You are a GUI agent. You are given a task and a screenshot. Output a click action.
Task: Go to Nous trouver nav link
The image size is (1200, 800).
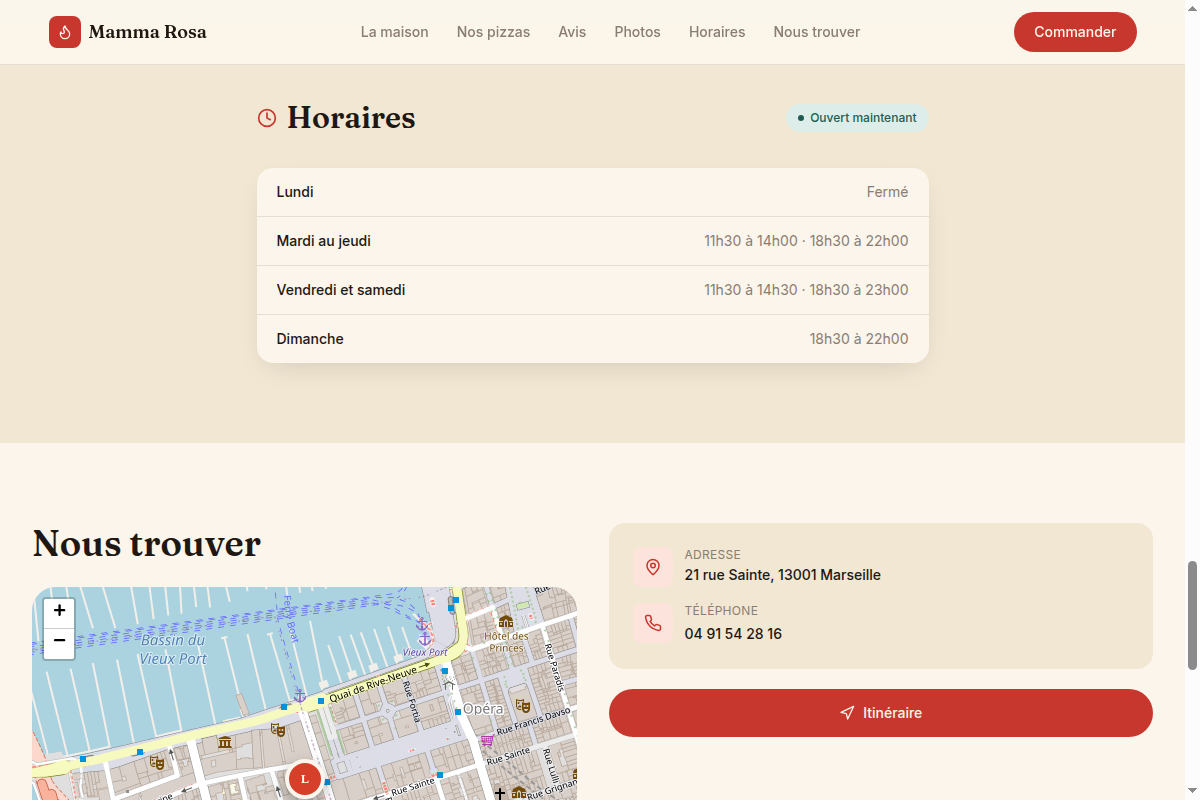(x=817, y=32)
